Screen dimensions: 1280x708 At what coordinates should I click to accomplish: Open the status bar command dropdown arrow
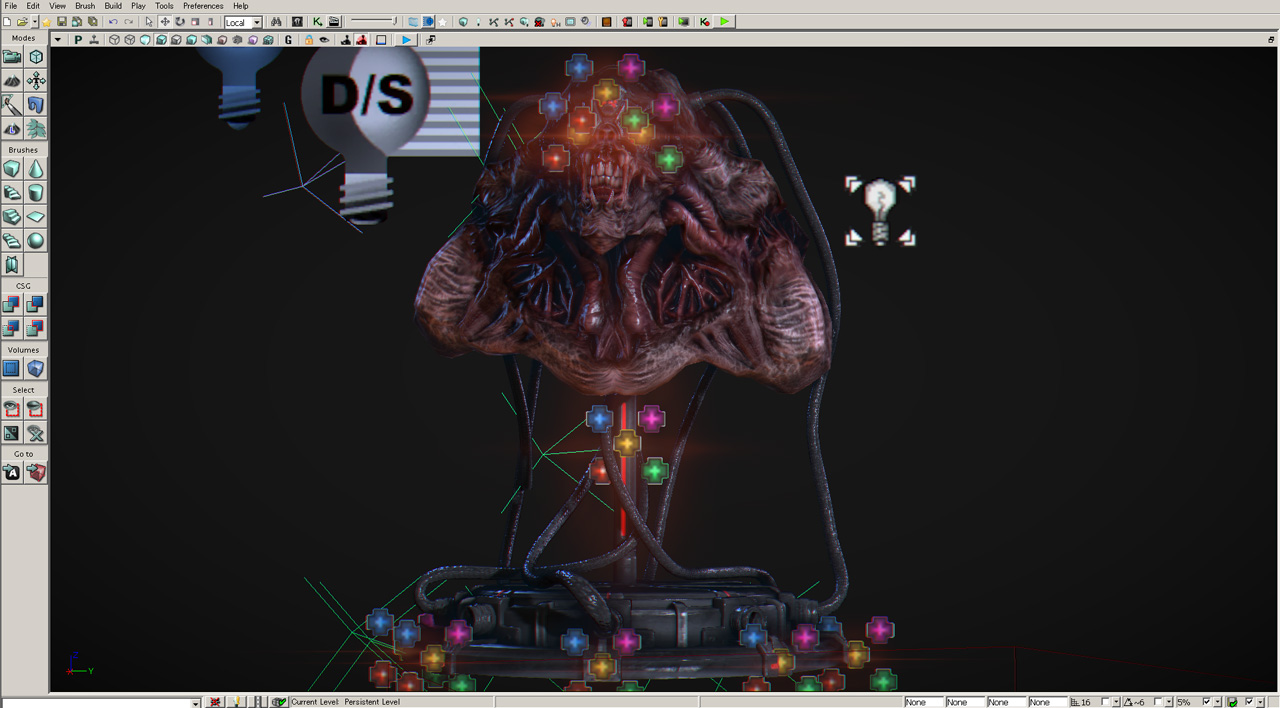(x=196, y=703)
